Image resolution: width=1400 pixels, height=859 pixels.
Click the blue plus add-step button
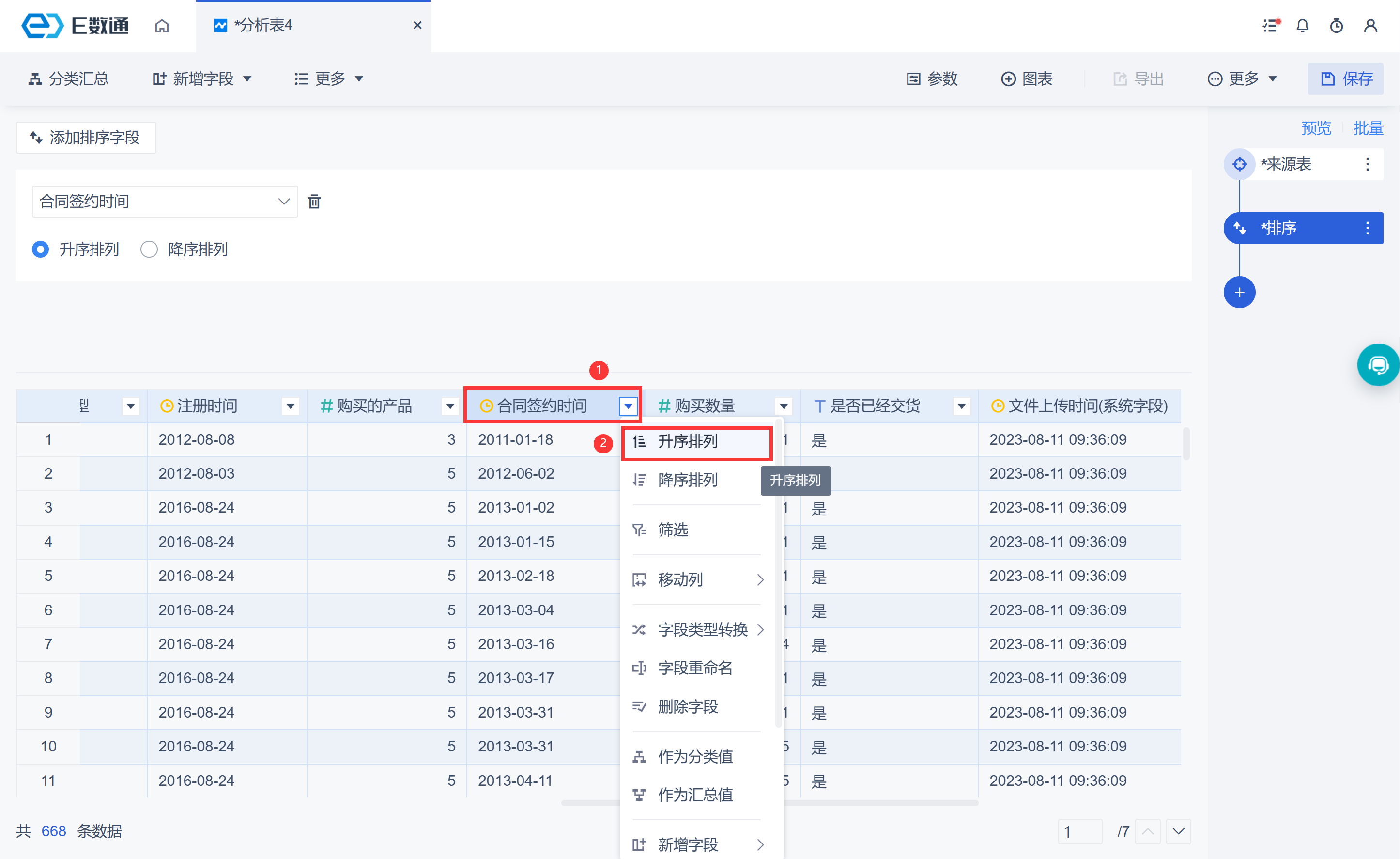pos(1239,292)
